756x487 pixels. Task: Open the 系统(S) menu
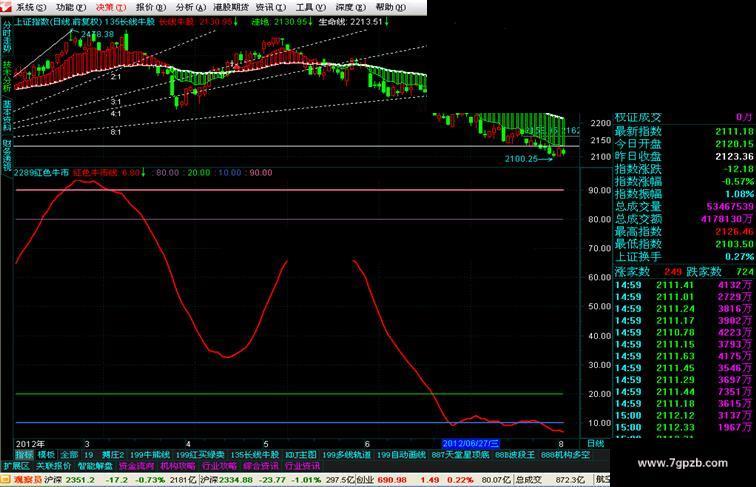click(31, 7)
